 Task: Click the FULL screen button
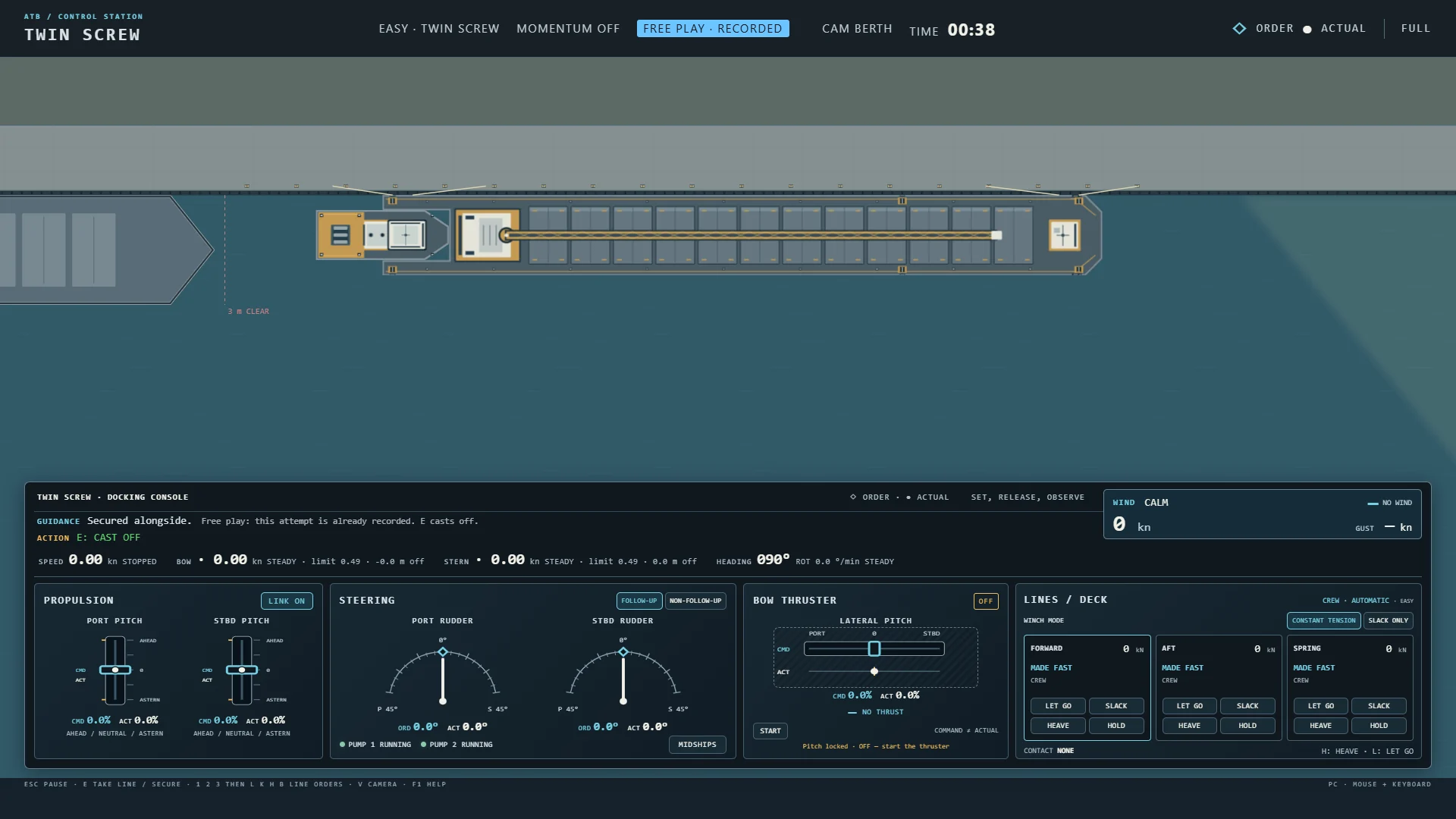[1416, 29]
